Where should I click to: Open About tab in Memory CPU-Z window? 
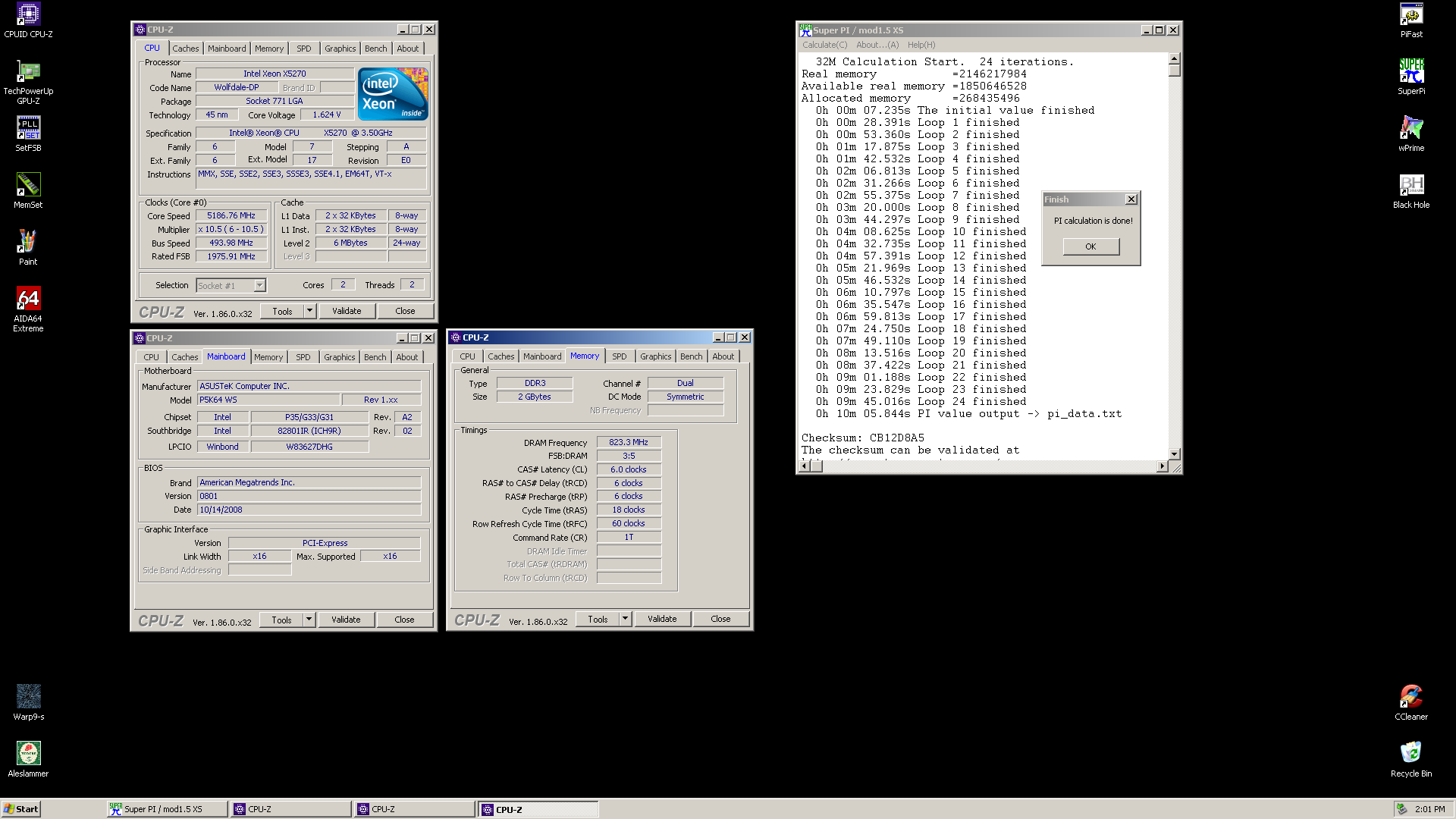723,356
